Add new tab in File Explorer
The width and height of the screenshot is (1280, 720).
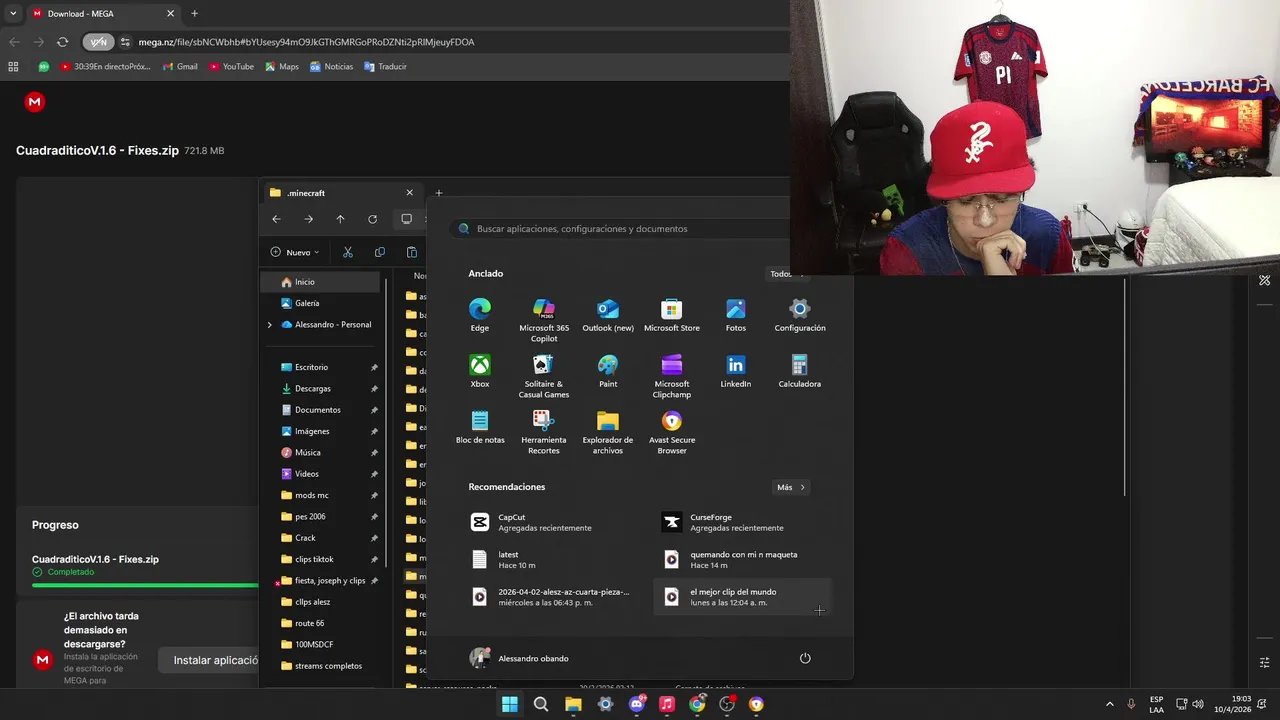438,193
